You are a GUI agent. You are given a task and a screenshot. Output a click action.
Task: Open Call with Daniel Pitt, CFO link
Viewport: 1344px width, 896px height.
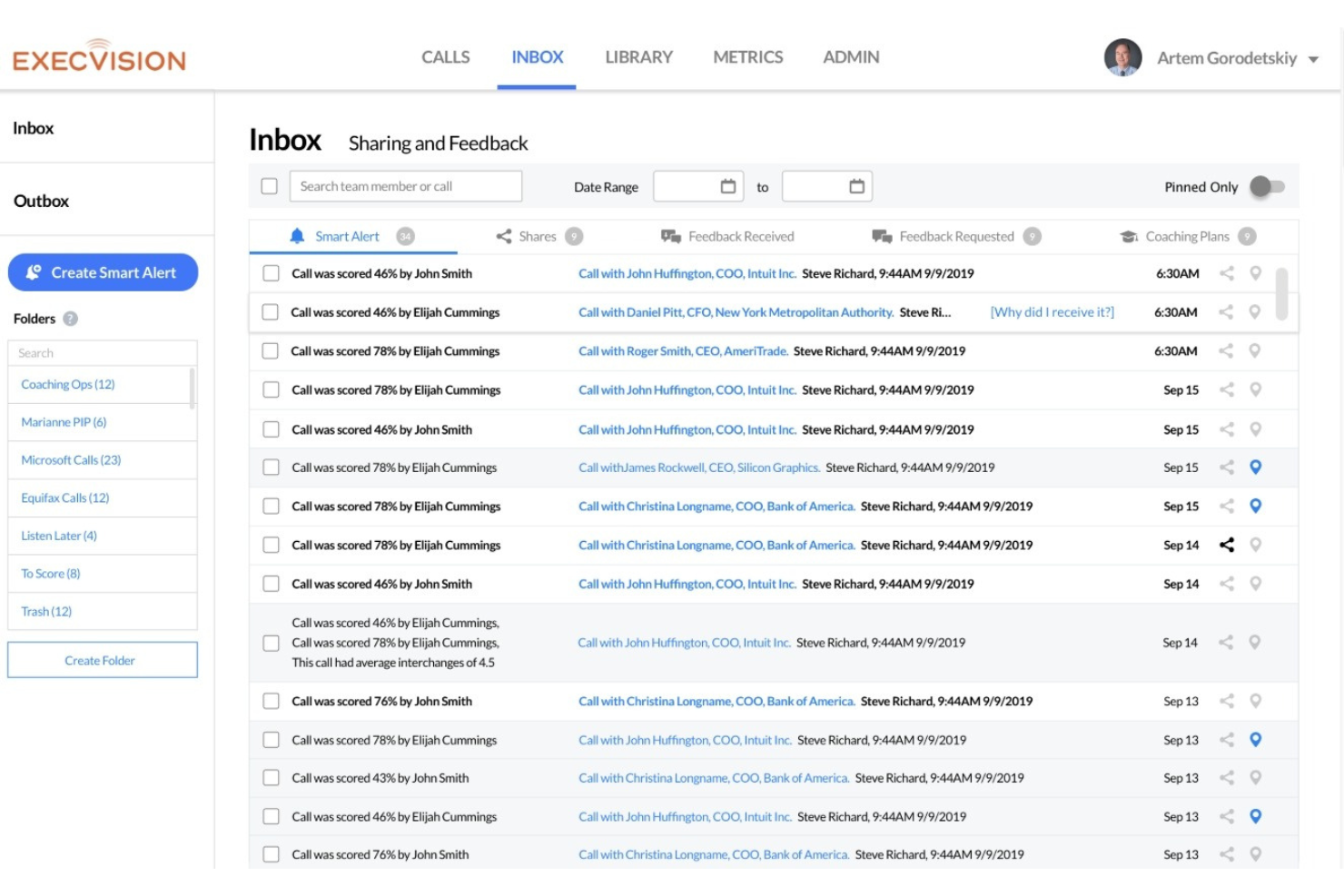click(x=736, y=312)
